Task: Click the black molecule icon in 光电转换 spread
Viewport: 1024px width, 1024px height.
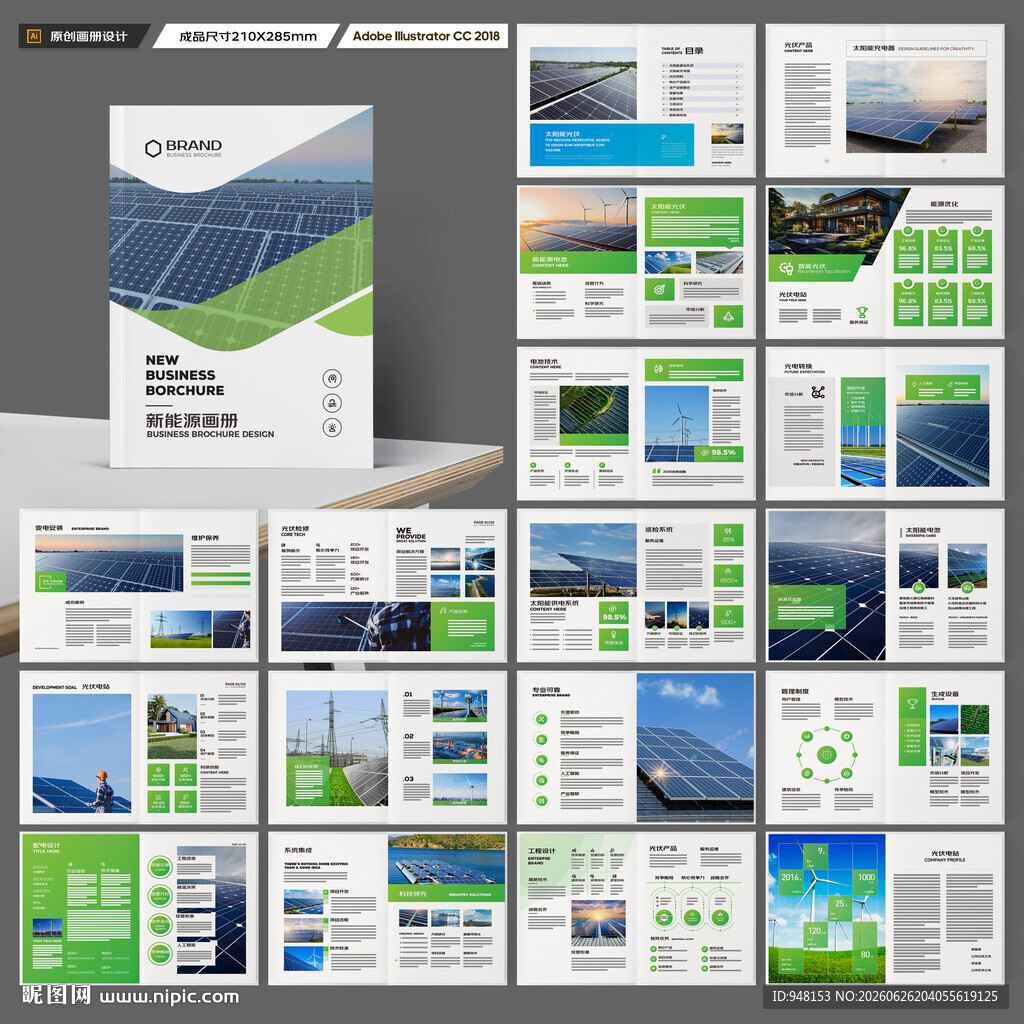Action: pos(818,392)
